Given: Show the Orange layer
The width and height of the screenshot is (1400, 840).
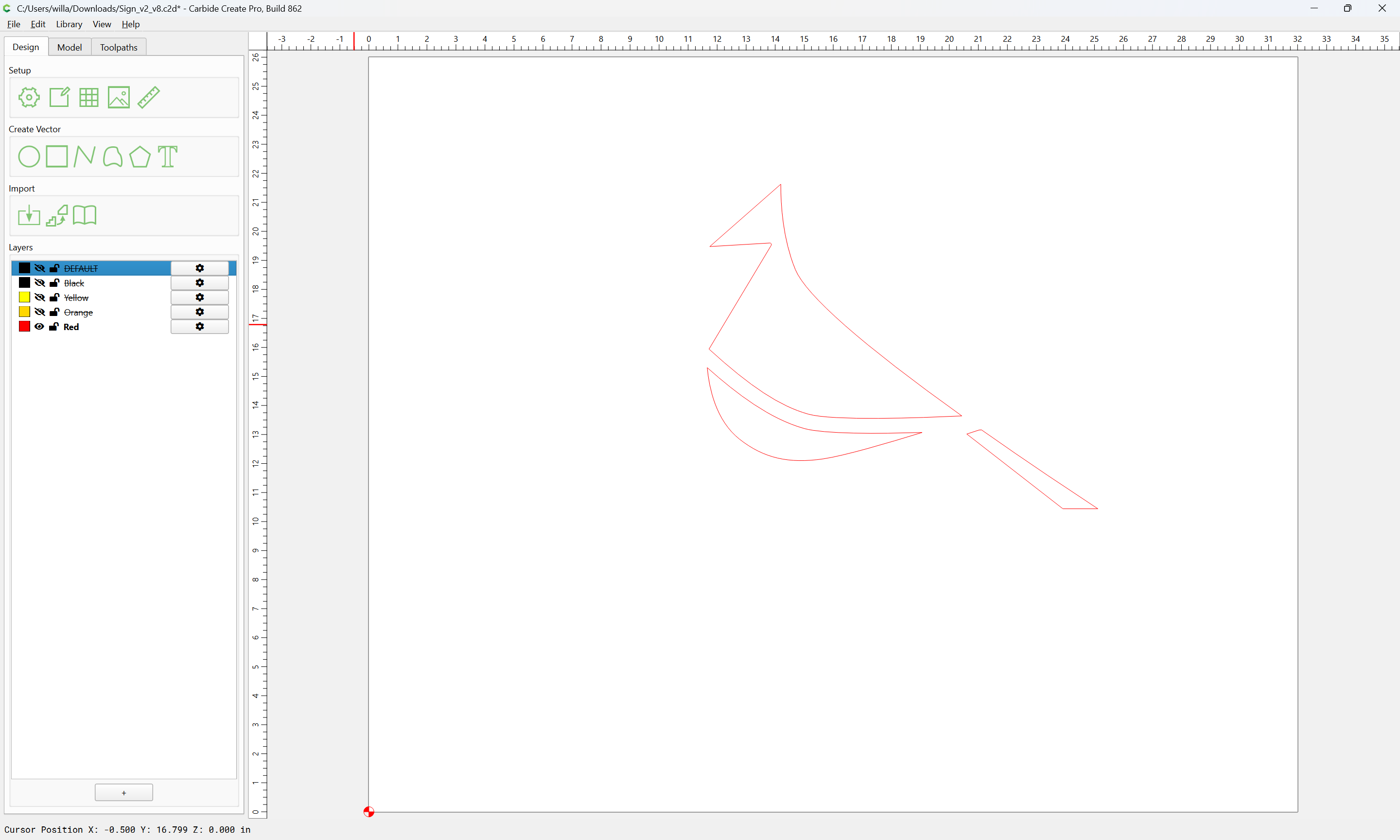Looking at the screenshot, I should [x=39, y=312].
